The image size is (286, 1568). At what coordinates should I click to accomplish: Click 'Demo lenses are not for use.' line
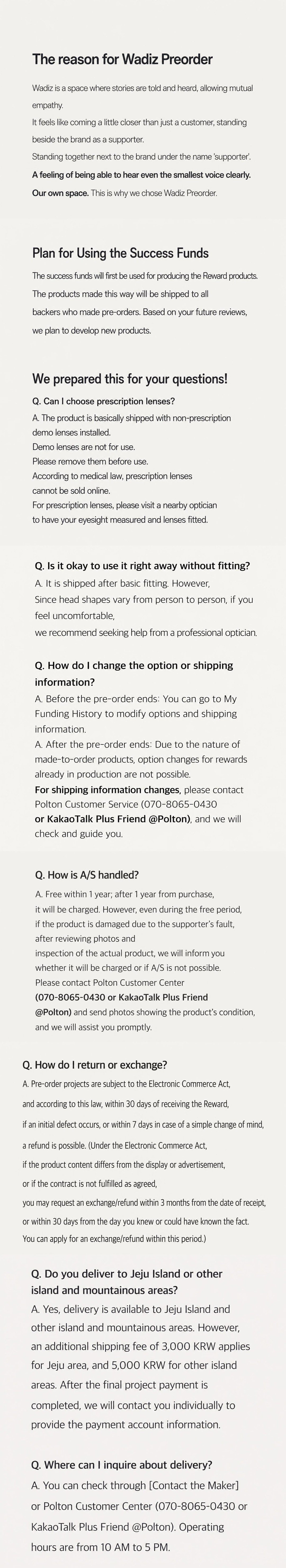[84, 447]
